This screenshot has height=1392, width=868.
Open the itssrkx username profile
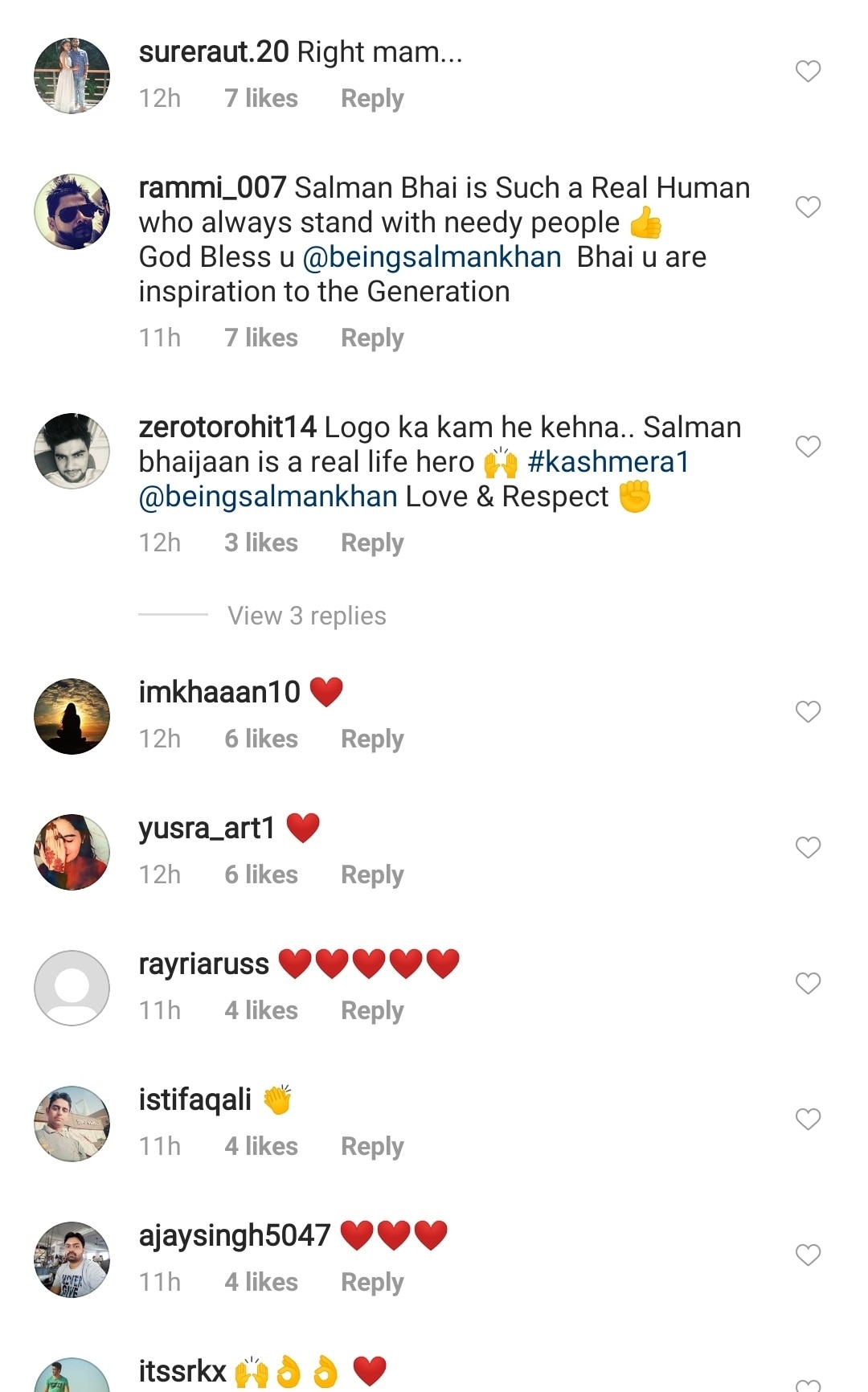pyautogui.click(x=182, y=1371)
